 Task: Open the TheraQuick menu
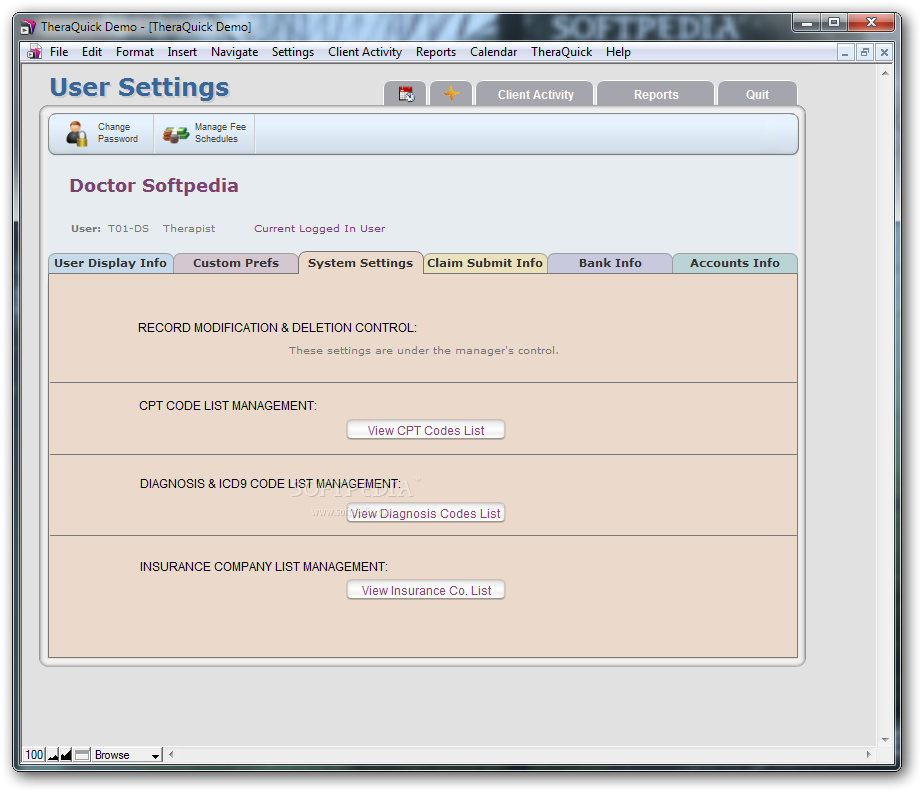click(562, 52)
